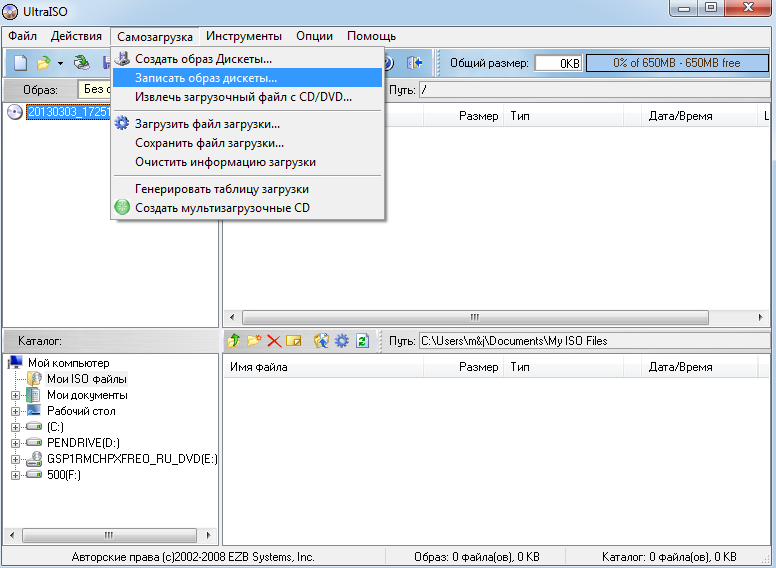Sort image list by Размер column
The height and width of the screenshot is (568, 776).
(x=463, y=116)
